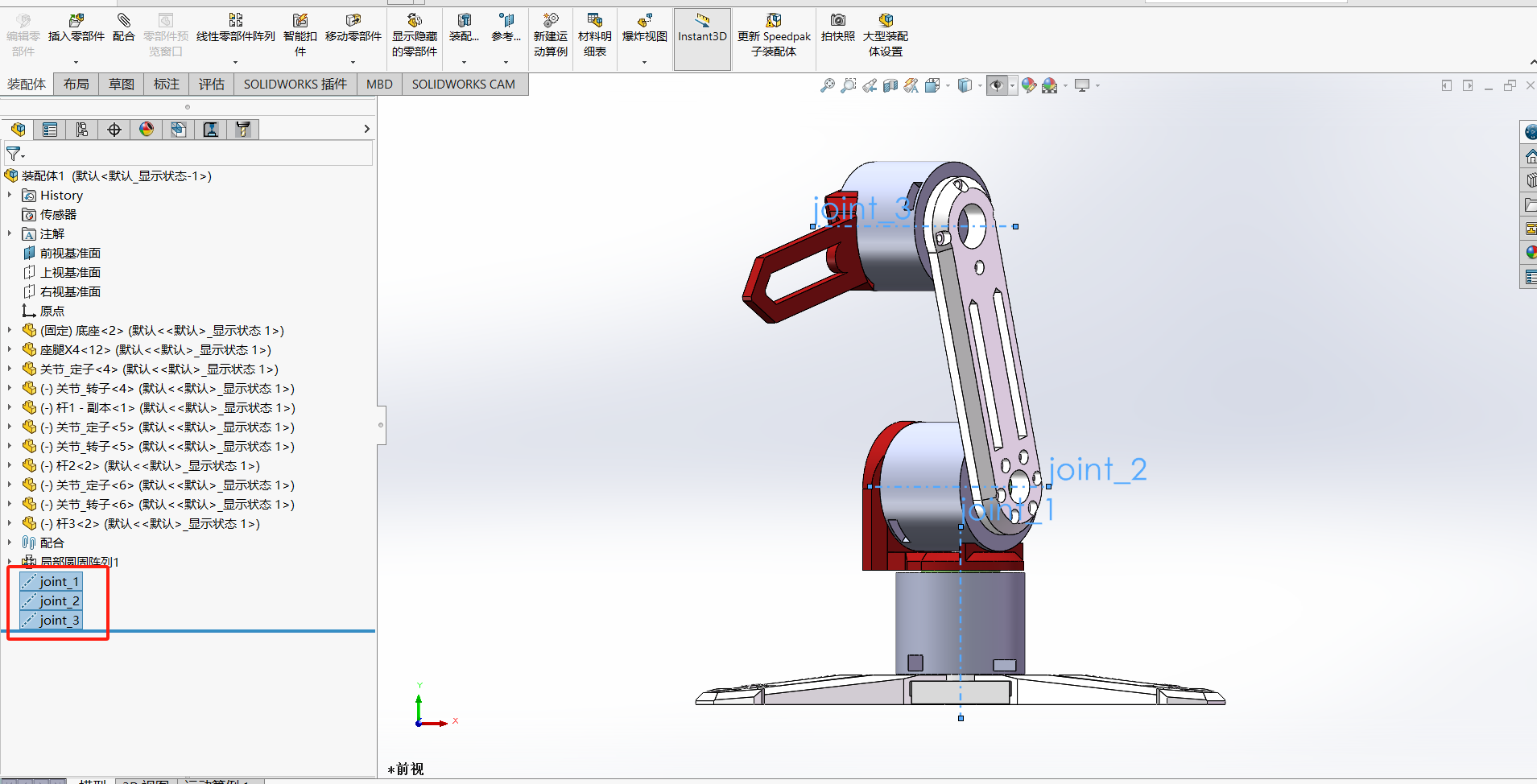The image size is (1537, 784).
Task: Click Zoom to Fit magnifier icon
Action: (x=827, y=85)
